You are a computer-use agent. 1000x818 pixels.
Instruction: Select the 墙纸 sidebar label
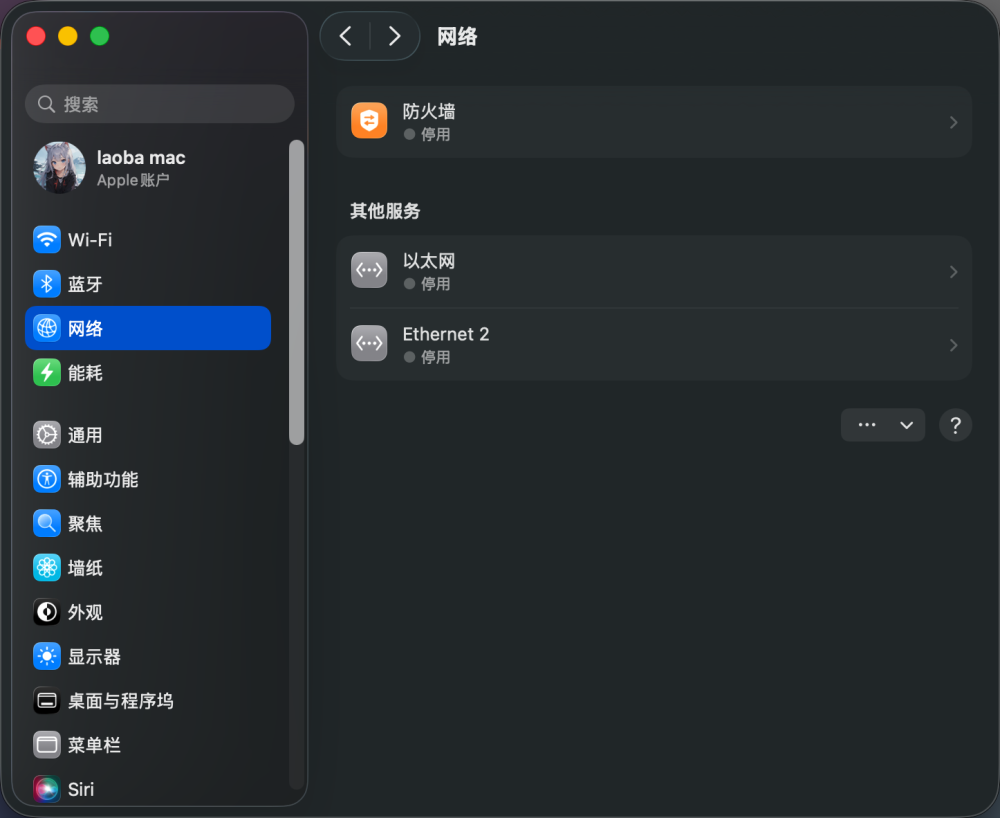pyautogui.click(x=85, y=568)
